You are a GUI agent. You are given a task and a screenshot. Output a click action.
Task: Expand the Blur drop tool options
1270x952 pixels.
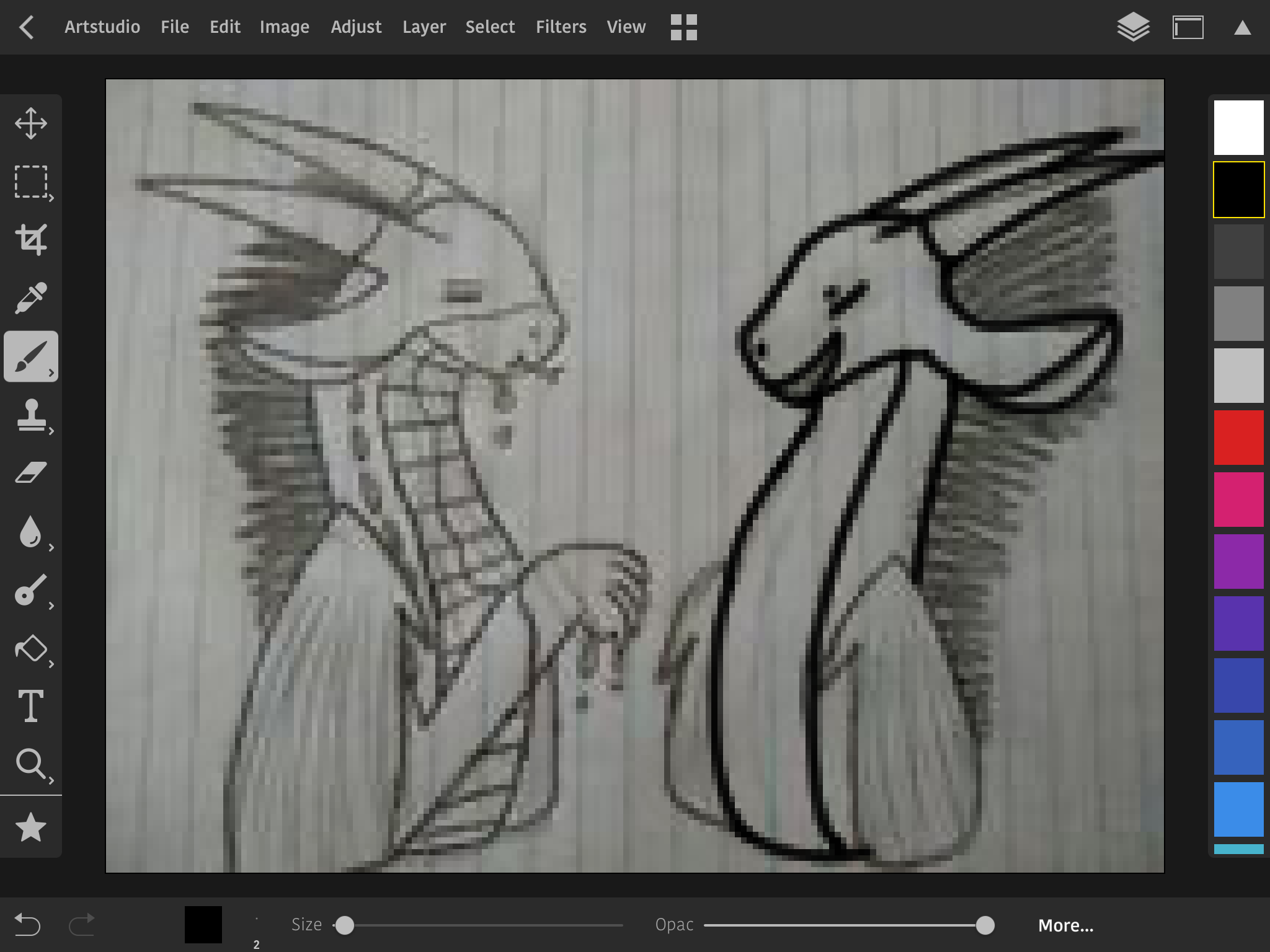51,548
